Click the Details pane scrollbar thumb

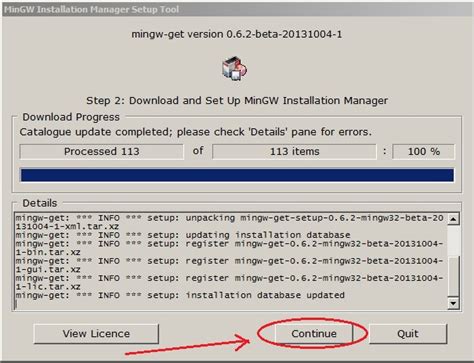click(453, 276)
